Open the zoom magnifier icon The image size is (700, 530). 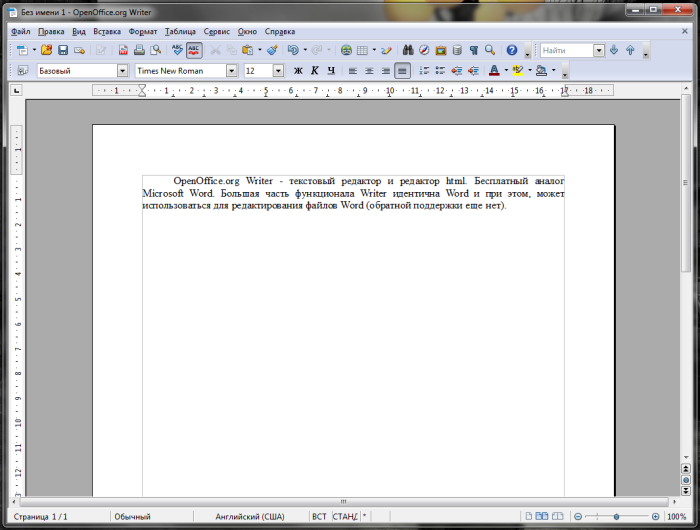(x=490, y=50)
